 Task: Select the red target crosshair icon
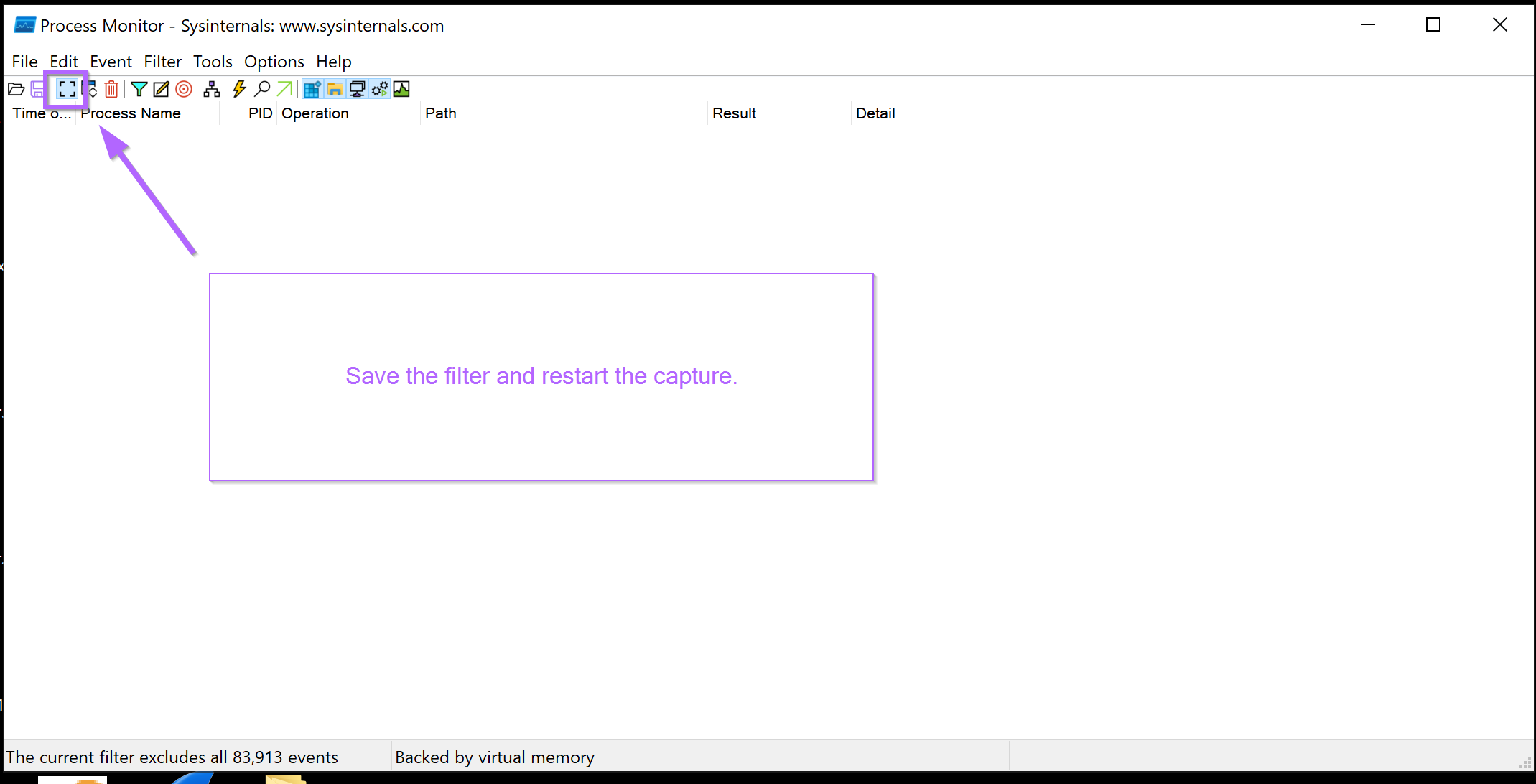click(184, 89)
